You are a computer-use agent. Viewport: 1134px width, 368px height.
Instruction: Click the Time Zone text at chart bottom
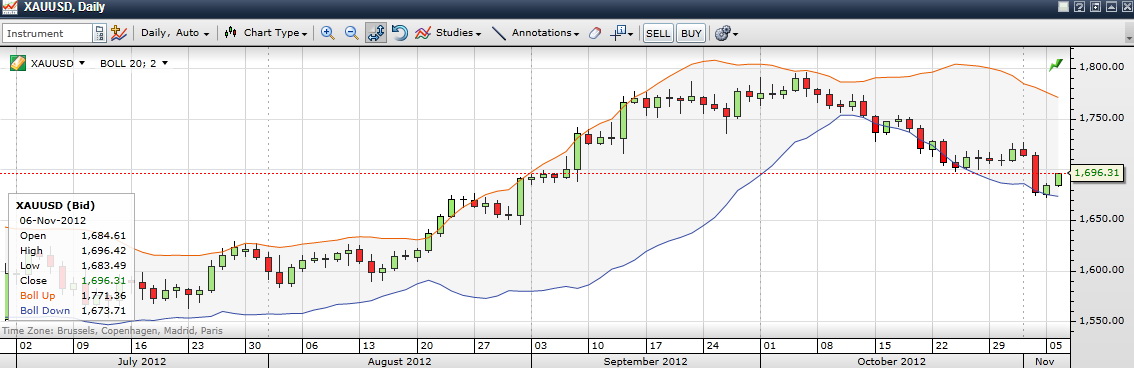[112, 330]
